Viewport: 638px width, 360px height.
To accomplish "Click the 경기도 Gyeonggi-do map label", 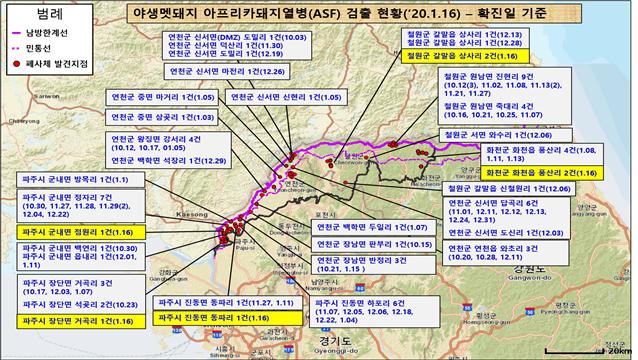I will click(x=336, y=344).
